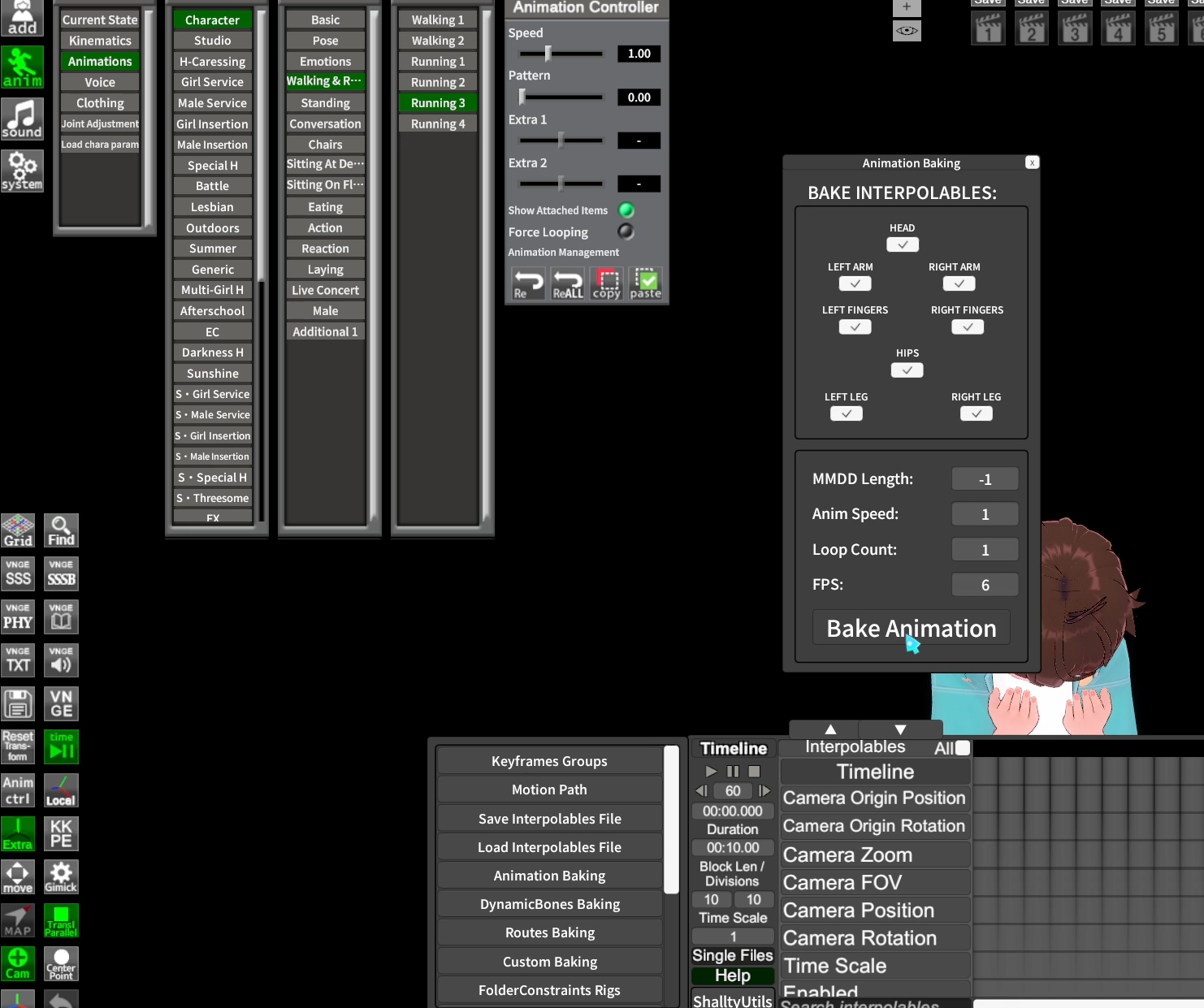1204x1008 pixels.
Task: Click the Bake Animation button
Action: (x=912, y=629)
